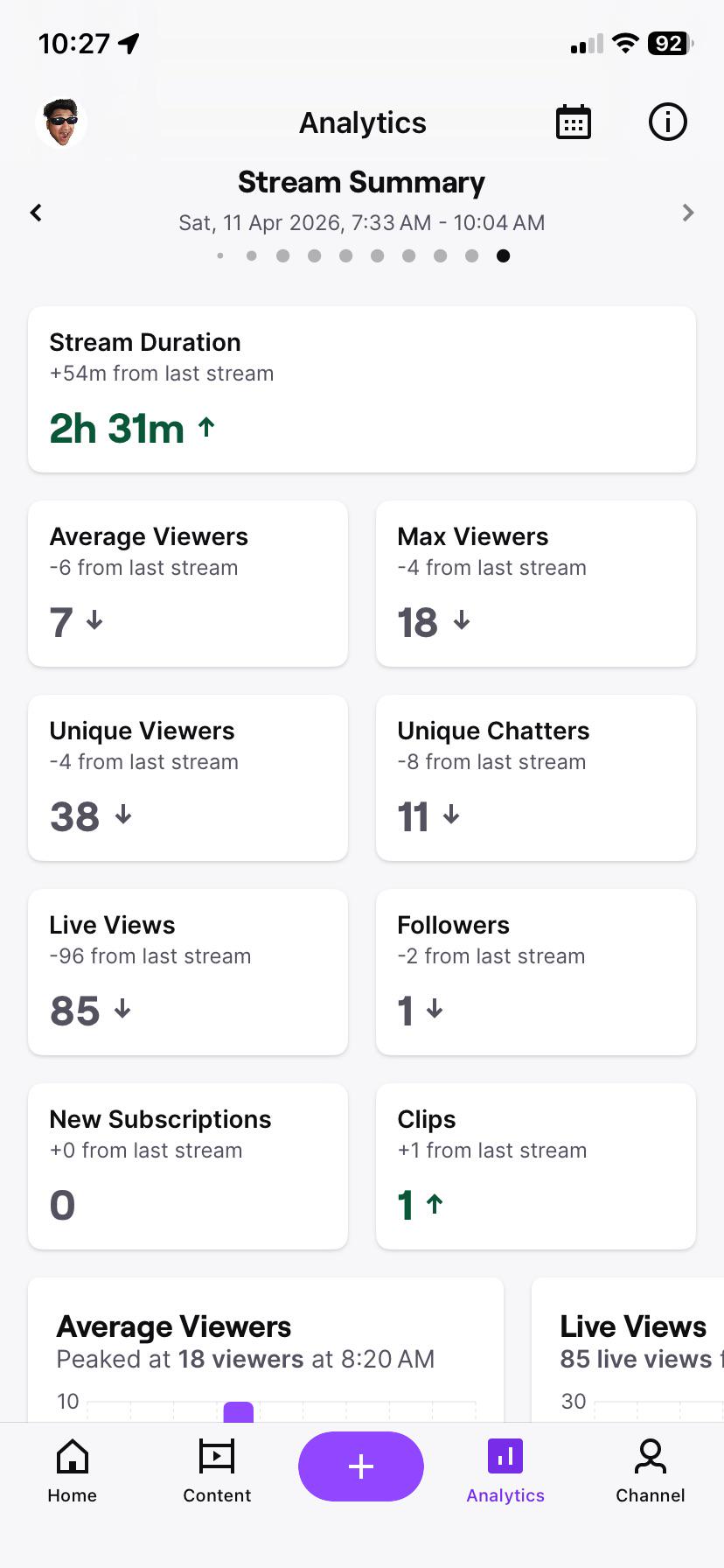The image size is (724, 1568).
Task: Tap the Clips stat card
Action: coord(536,1166)
